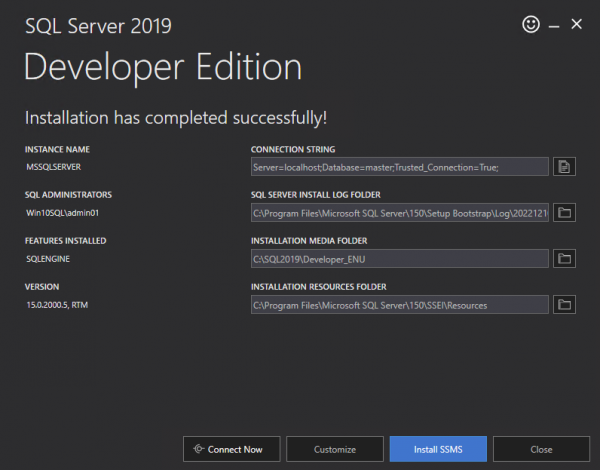The image size is (600, 470).
Task: Minimize the SQL Server installer window
Action: tap(554, 26)
